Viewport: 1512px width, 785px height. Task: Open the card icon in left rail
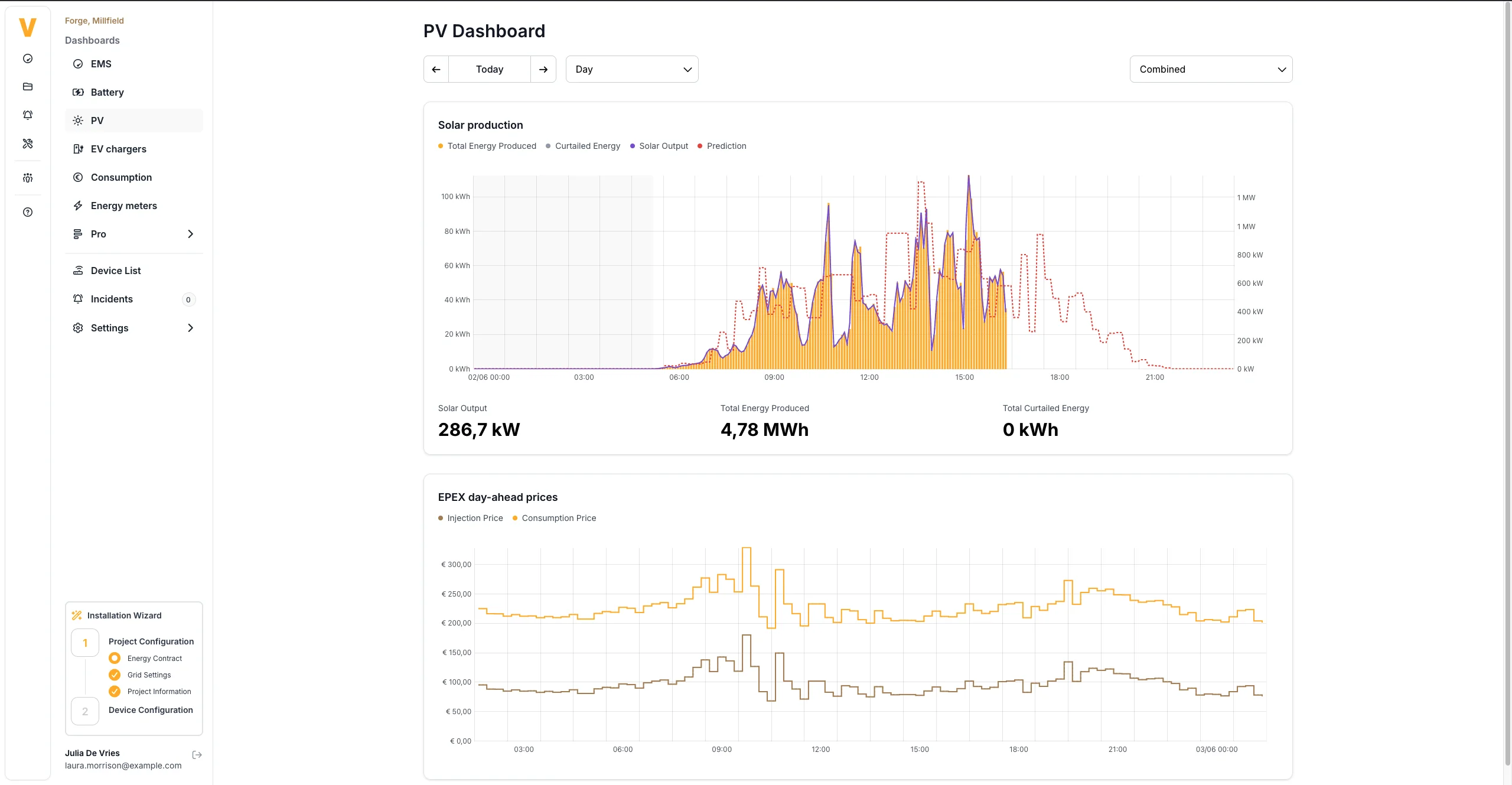point(28,87)
